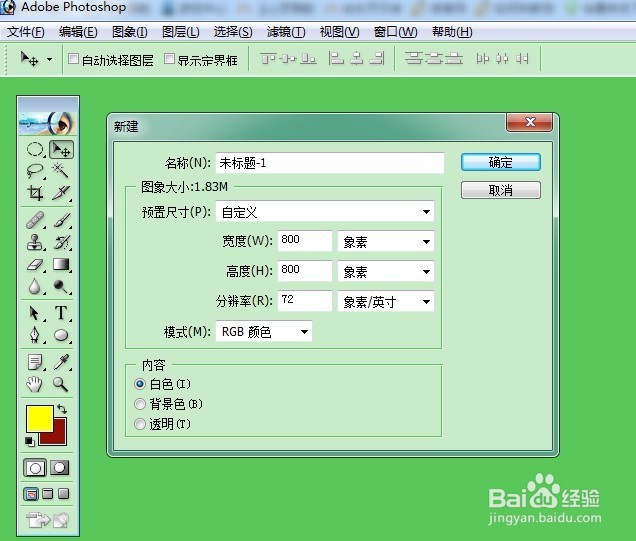Close the 新建 dialog with X
636x541 pixels.
(x=529, y=122)
